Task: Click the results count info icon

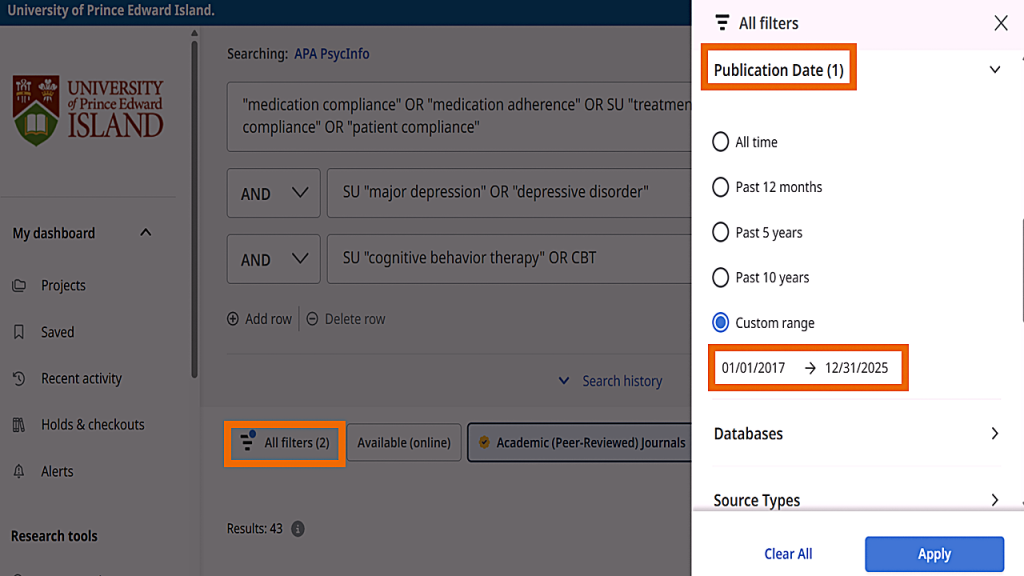Action: [x=297, y=529]
